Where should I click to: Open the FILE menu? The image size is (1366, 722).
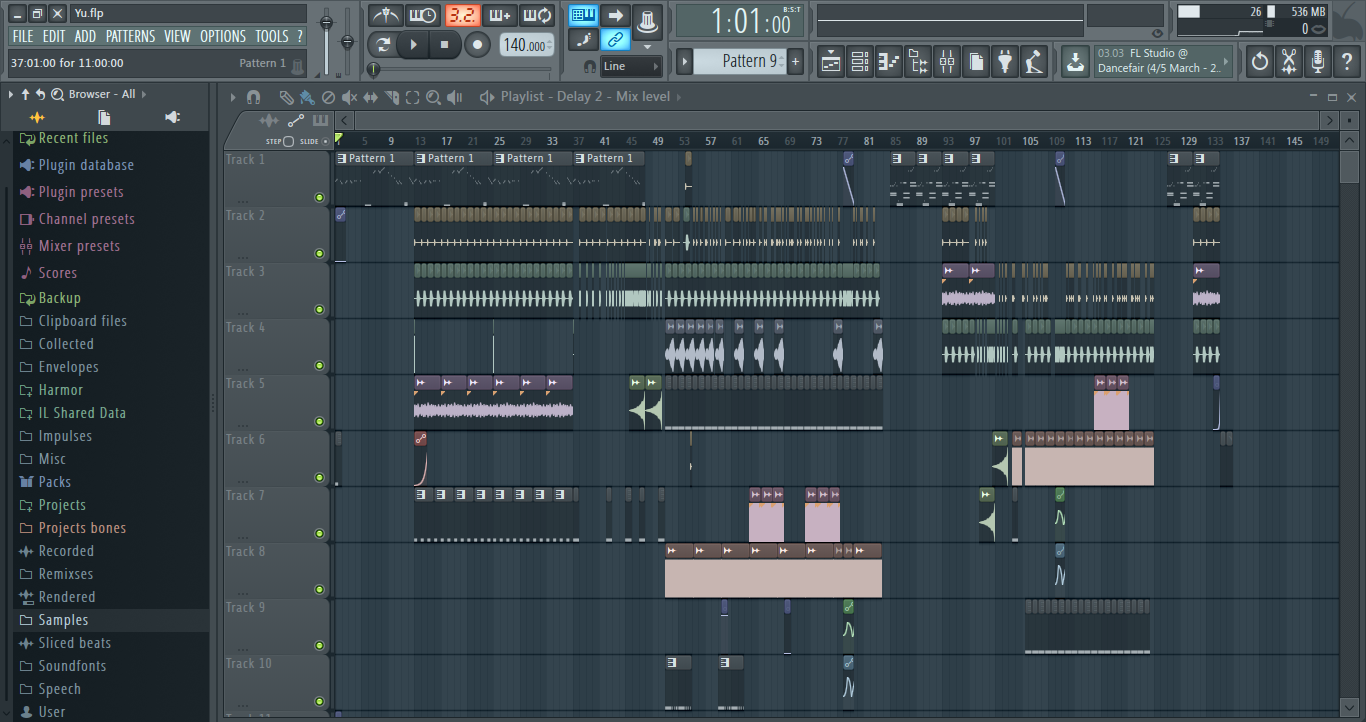(22, 36)
